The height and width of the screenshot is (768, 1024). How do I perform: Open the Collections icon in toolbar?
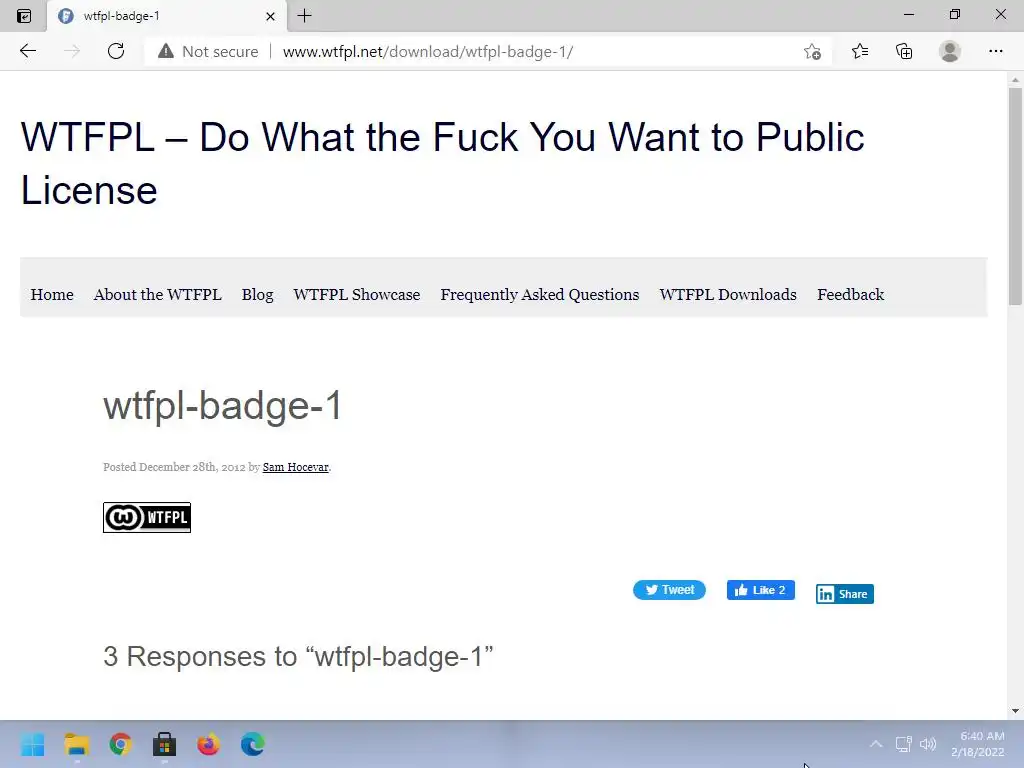coord(904,51)
